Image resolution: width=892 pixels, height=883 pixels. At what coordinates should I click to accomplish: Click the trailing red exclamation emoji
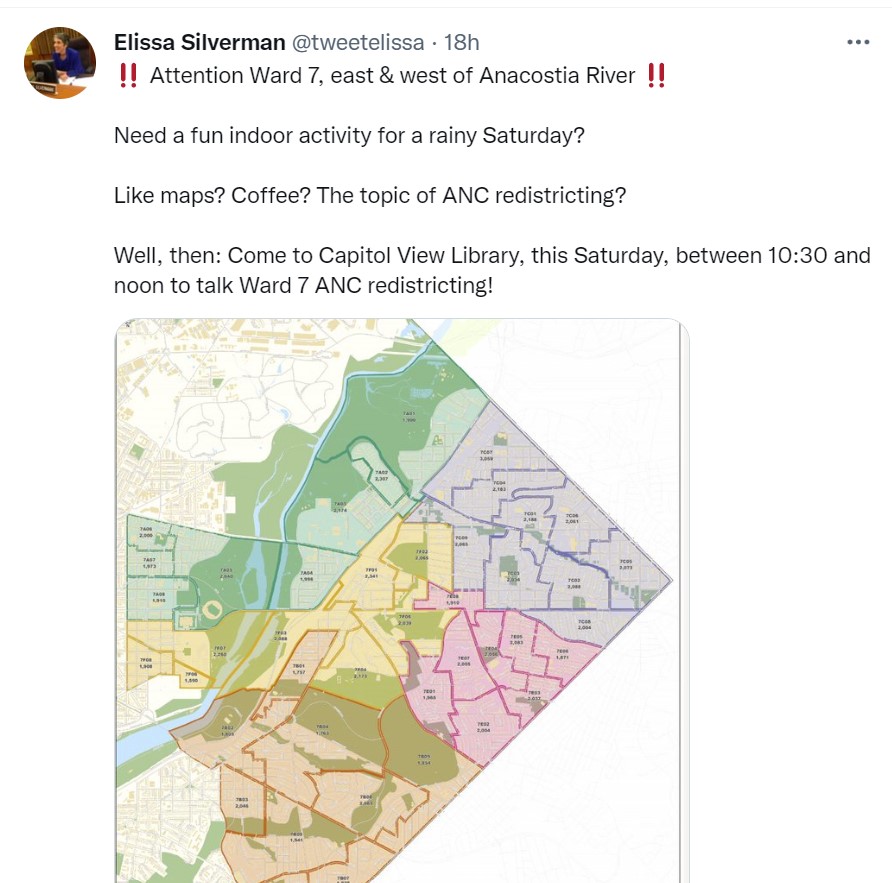[x=656, y=76]
